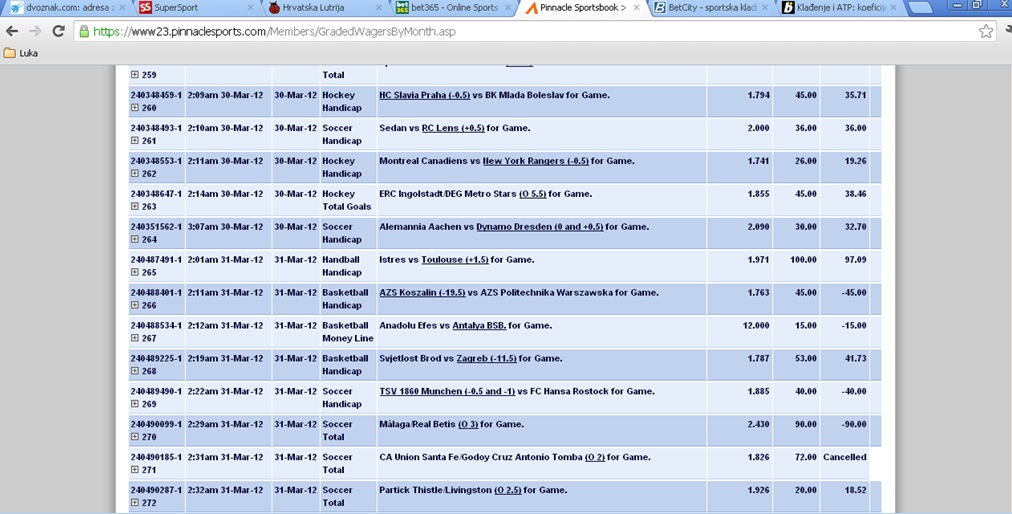Expand wager row 264 details

coord(135,239)
